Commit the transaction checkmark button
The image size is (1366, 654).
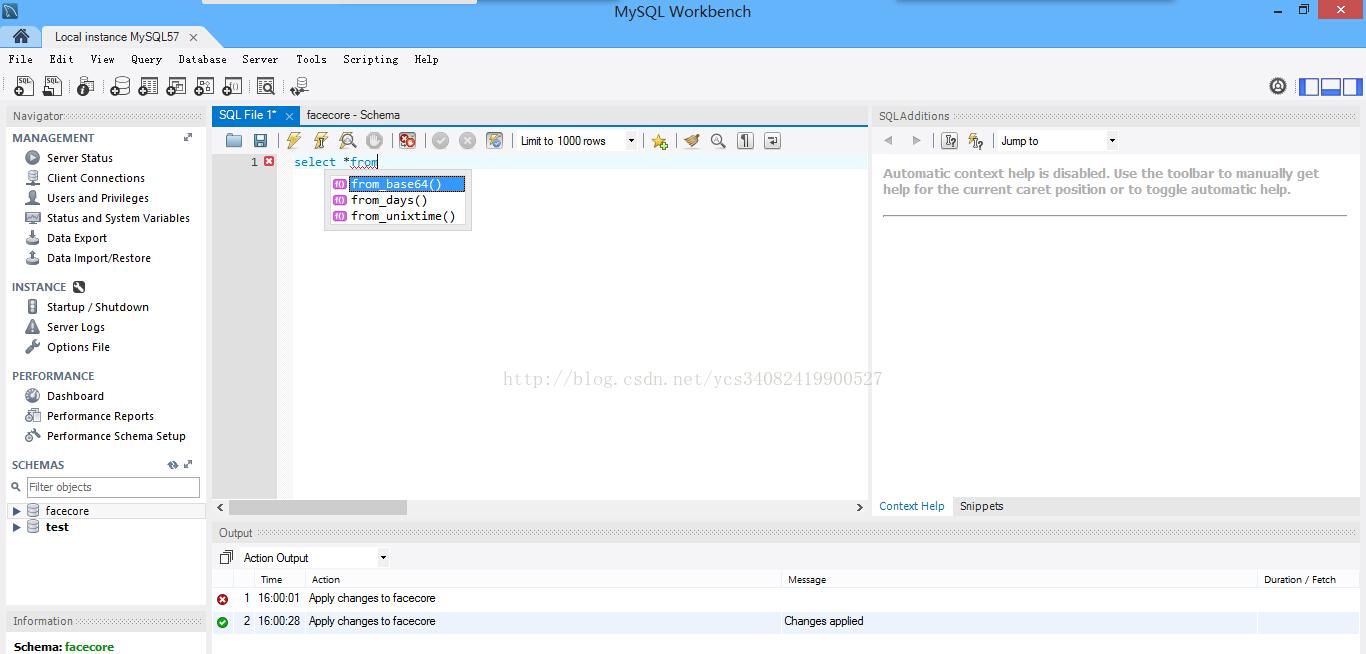tap(440, 141)
